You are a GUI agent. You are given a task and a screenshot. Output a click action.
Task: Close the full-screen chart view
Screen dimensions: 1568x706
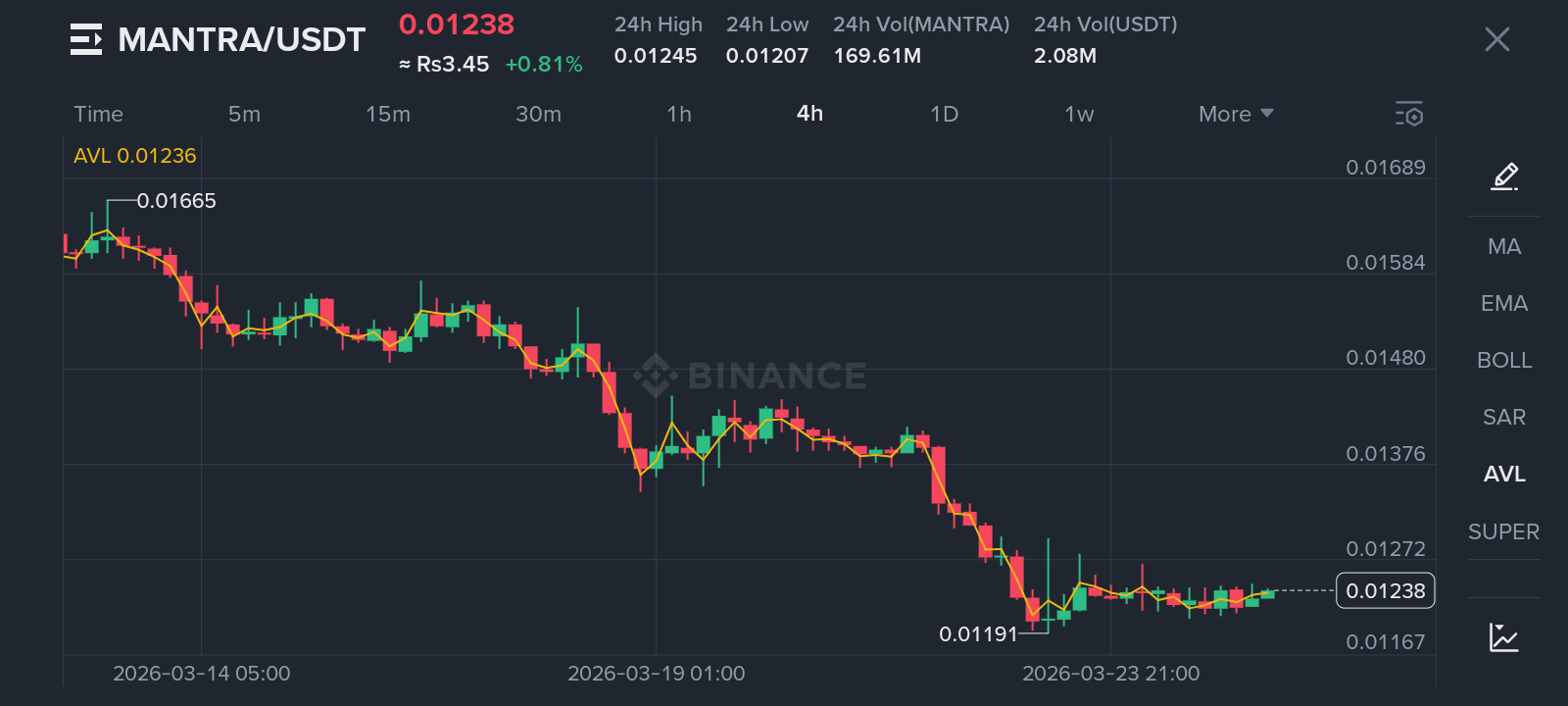tap(1496, 39)
